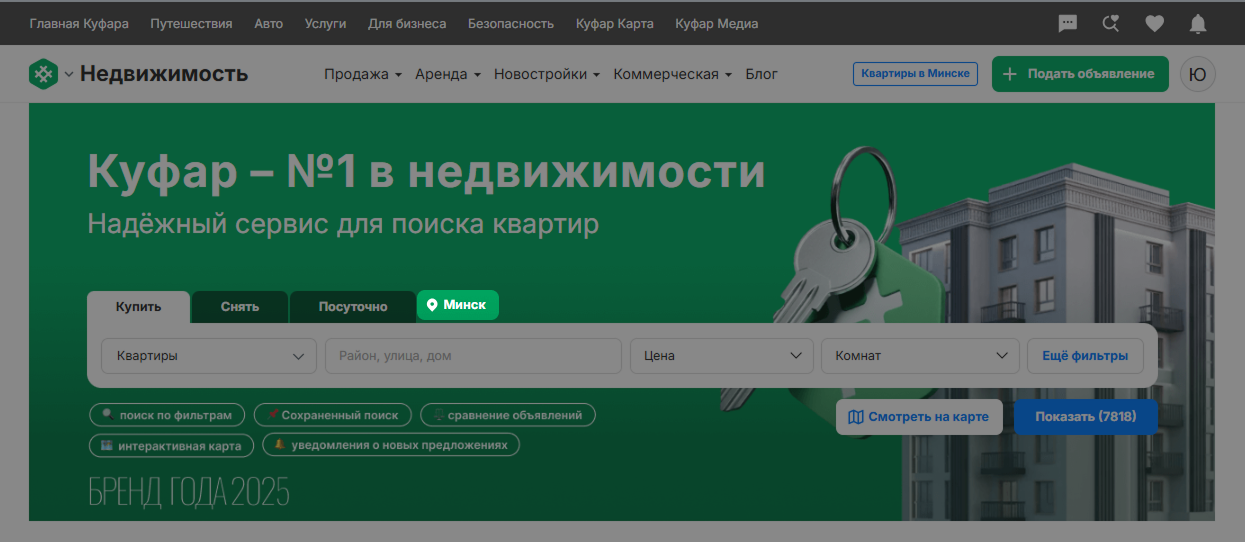The height and width of the screenshot is (542, 1245).
Task: Go to Главная Куфара
Action: tap(79, 23)
